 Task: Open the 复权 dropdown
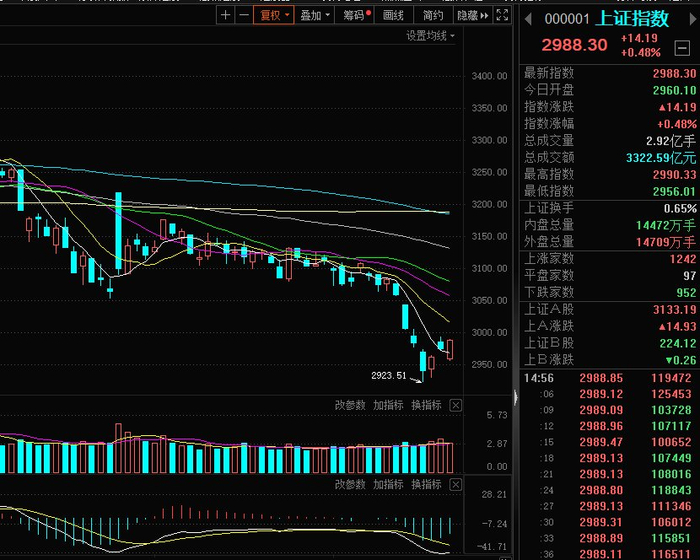tap(274, 15)
